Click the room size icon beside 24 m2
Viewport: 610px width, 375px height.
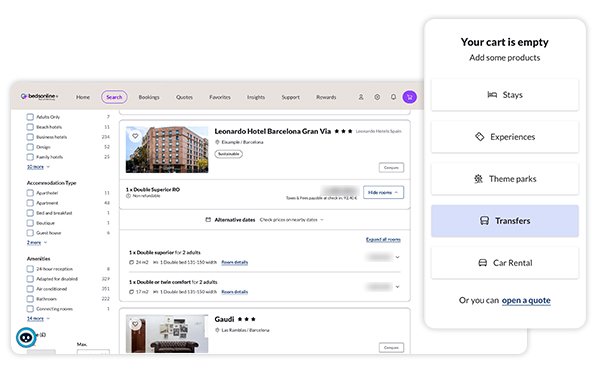131,263
